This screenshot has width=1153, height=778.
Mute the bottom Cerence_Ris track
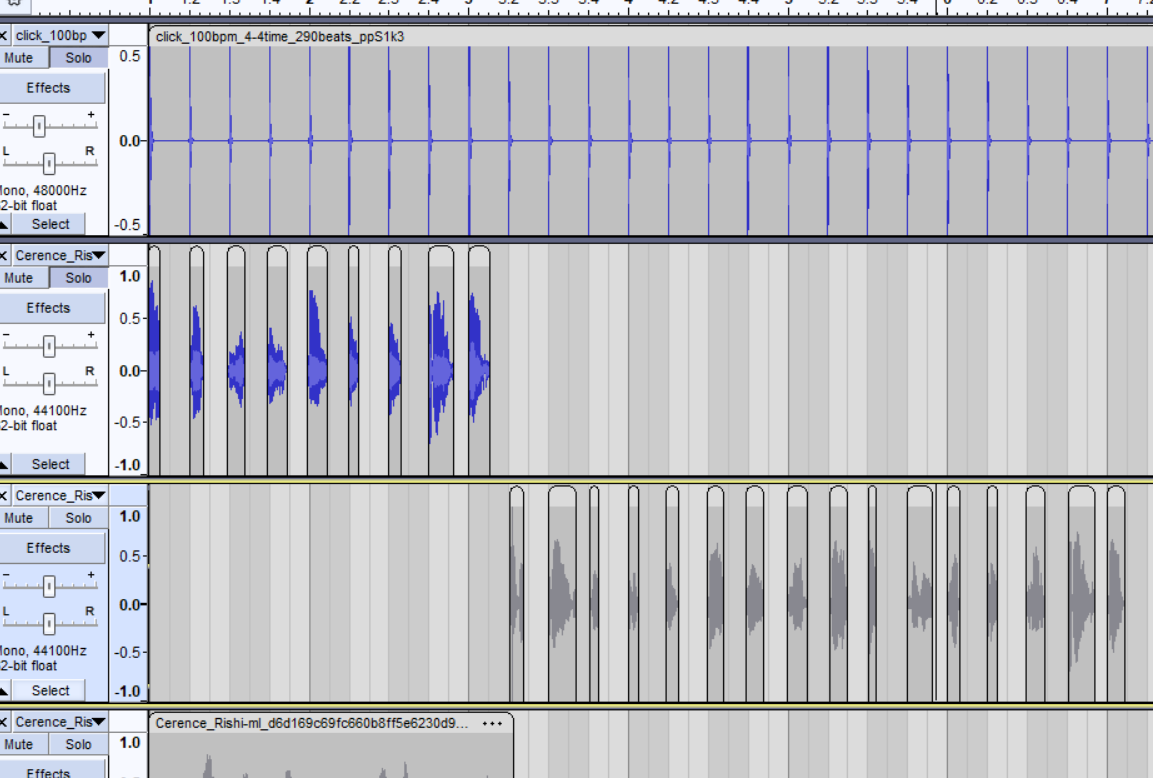point(19,744)
